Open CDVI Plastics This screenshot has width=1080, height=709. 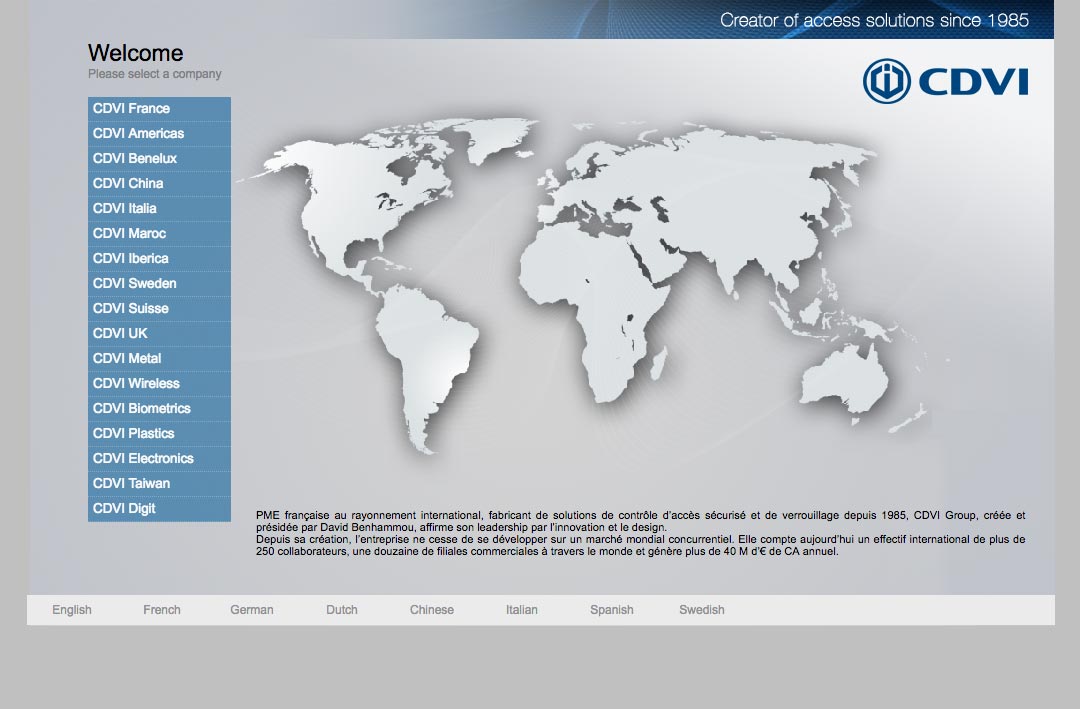coord(159,433)
